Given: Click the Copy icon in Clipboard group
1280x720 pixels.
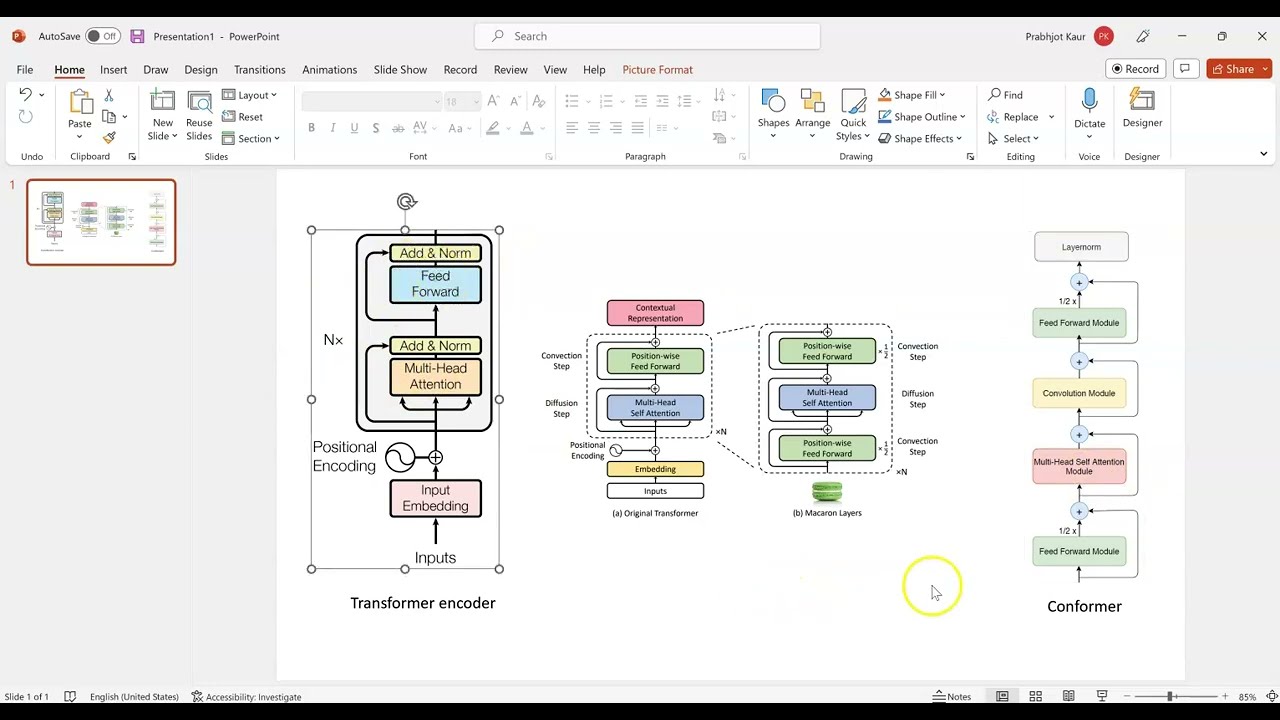Looking at the screenshot, I should pyautogui.click(x=109, y=117).
